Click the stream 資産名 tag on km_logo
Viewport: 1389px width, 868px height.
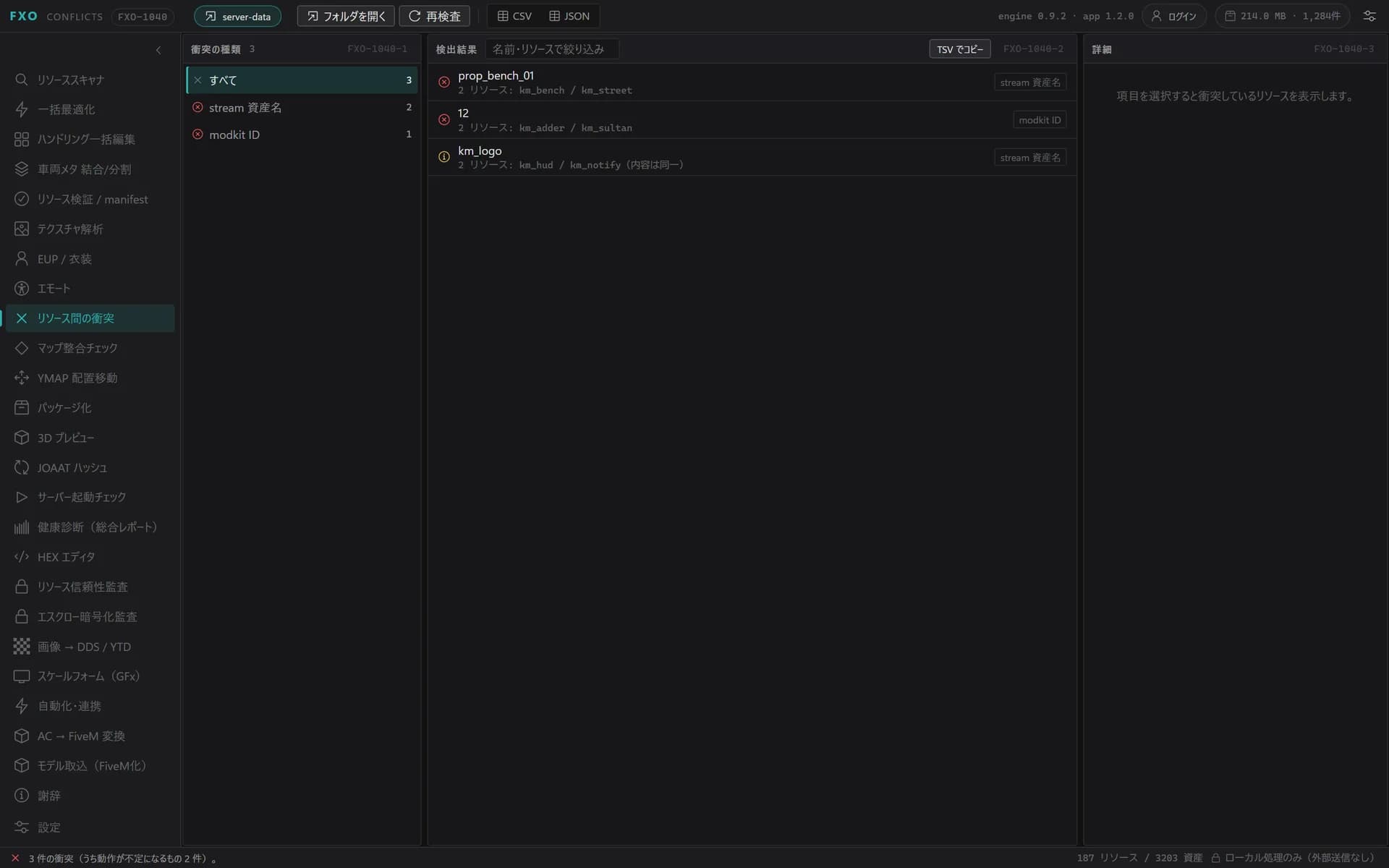pyautogui.click(x=1030, y=158)
